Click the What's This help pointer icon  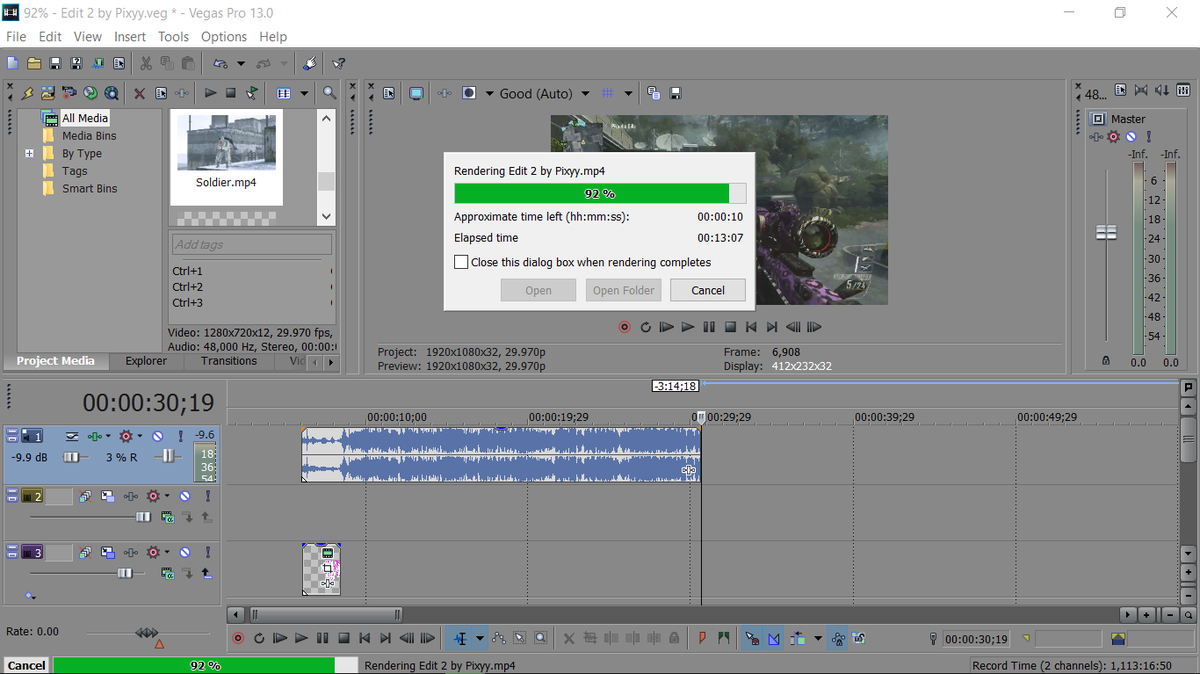click(x=339, y=63)
